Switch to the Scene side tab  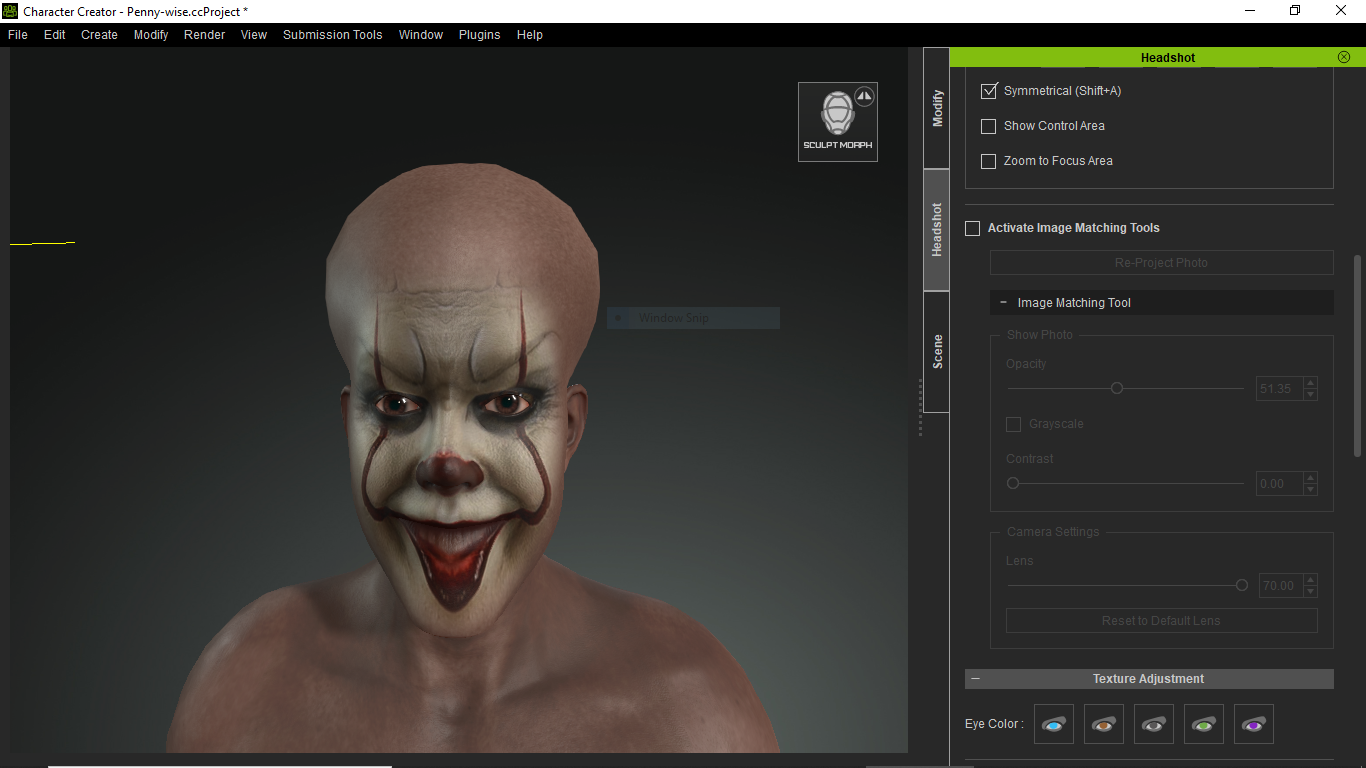tap(937, 352)
